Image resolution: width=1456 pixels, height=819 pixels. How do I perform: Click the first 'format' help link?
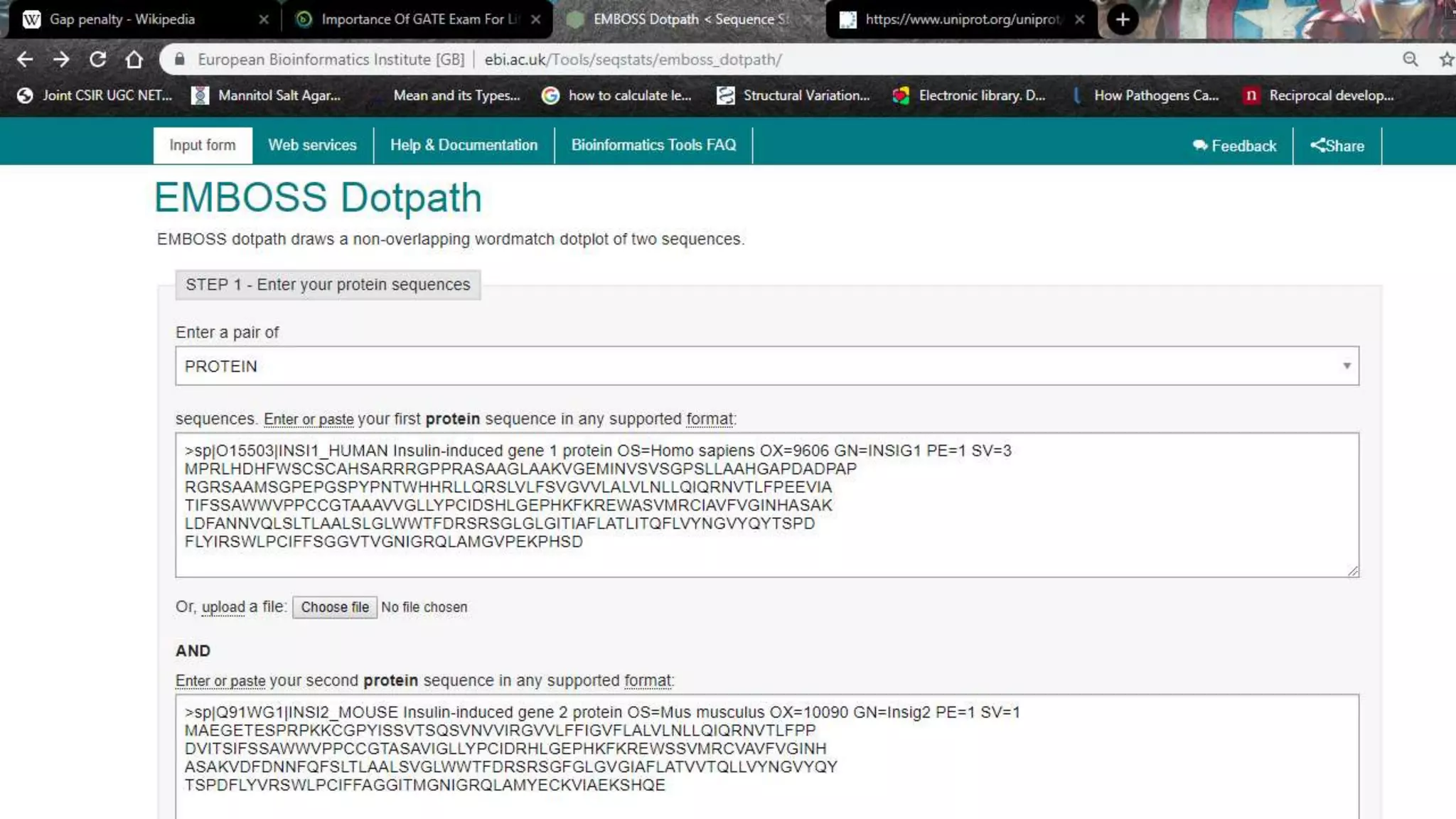tap(709, 419)
